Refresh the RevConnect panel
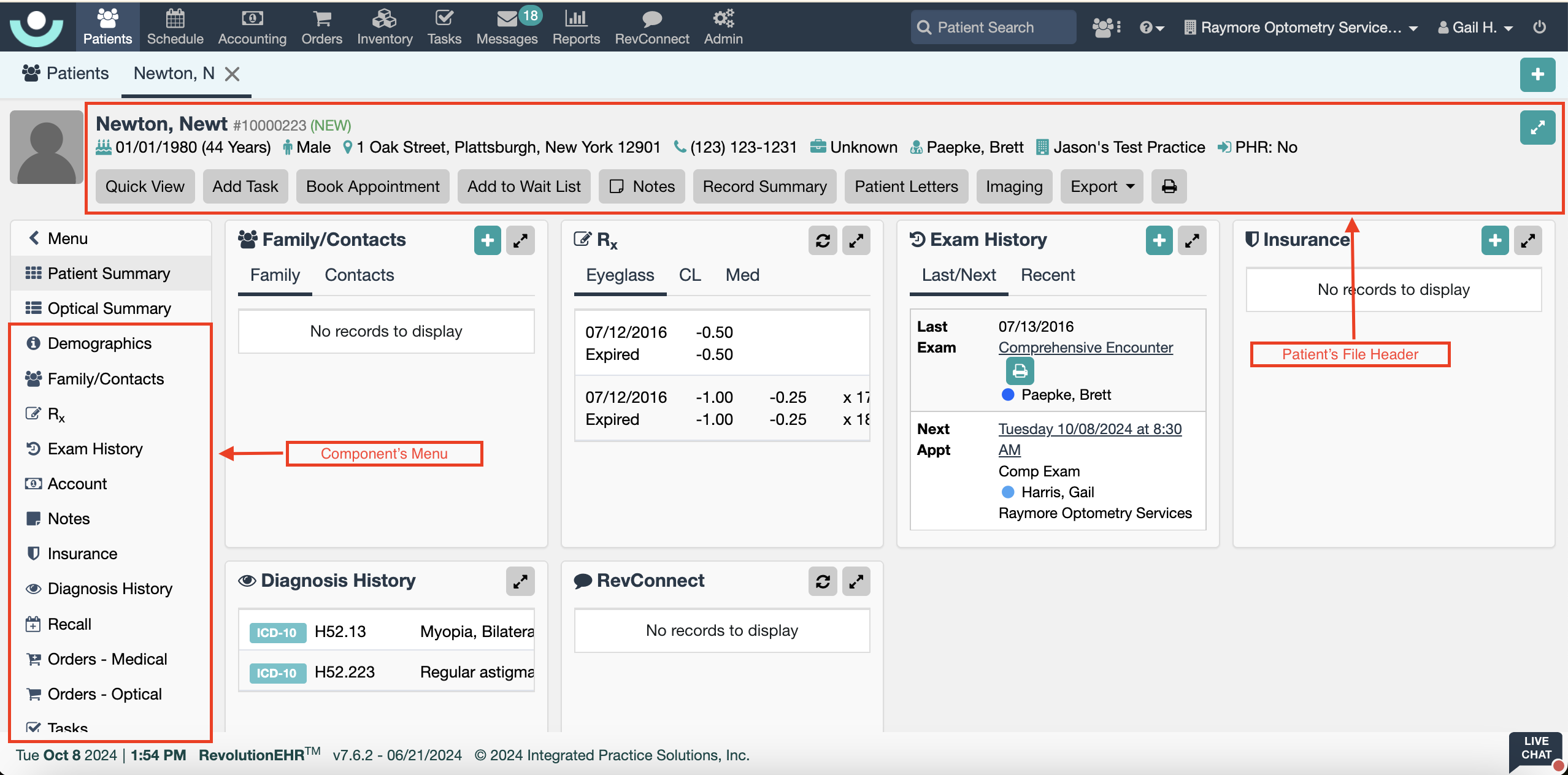Image resolution: width=1568 pixels, height=775 pixels. pos(823,581)
